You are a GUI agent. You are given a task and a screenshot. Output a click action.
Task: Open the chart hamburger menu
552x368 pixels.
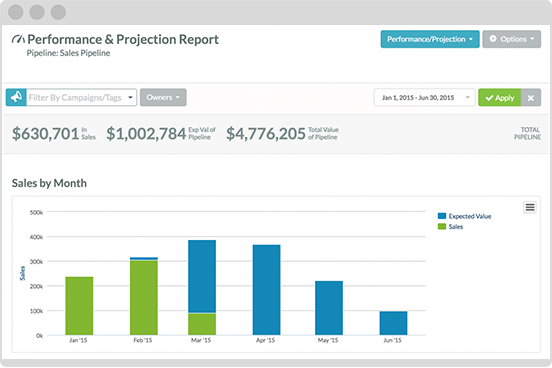click(530, 207)
